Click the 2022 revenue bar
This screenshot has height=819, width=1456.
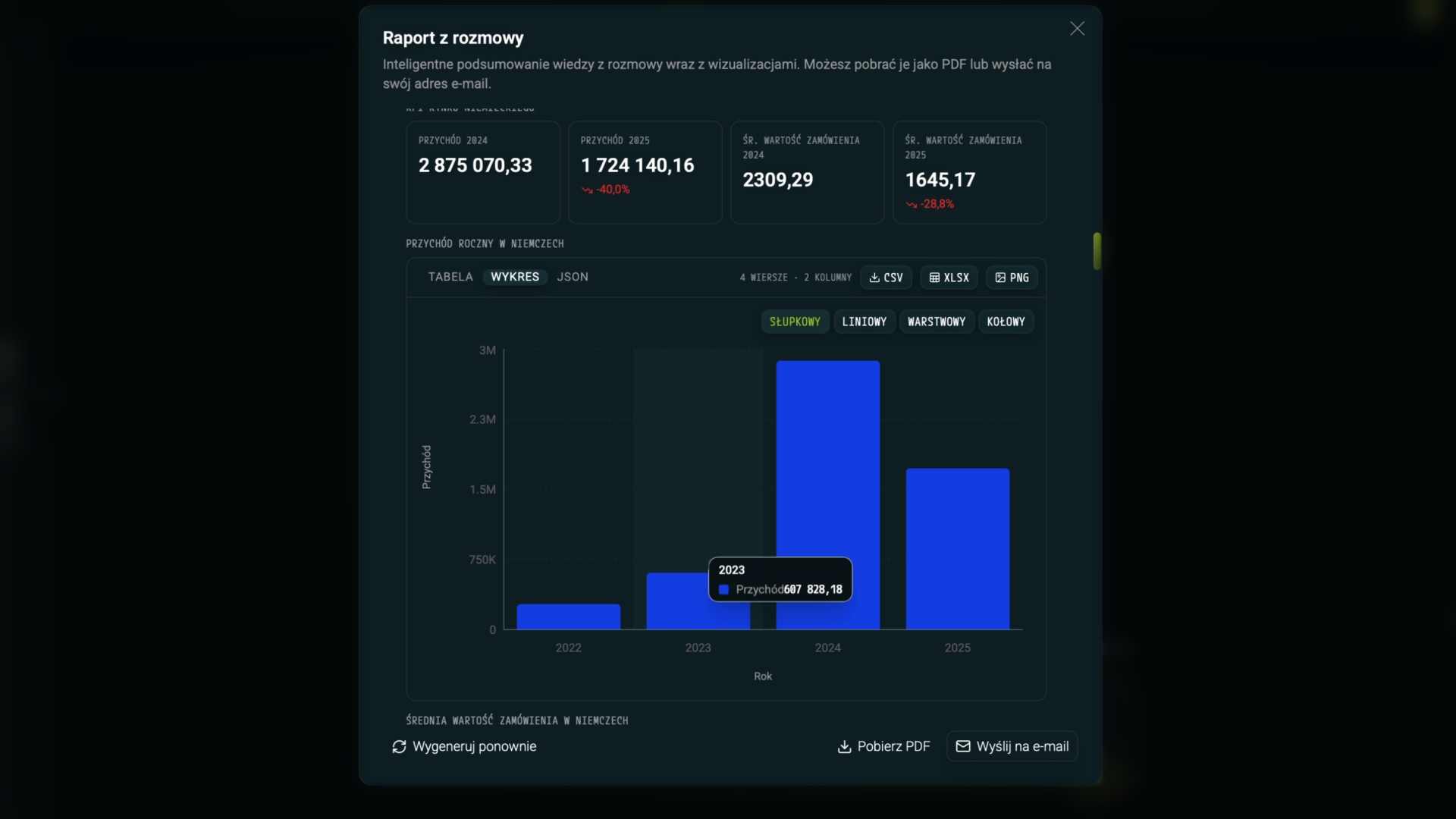coord(569,617)
